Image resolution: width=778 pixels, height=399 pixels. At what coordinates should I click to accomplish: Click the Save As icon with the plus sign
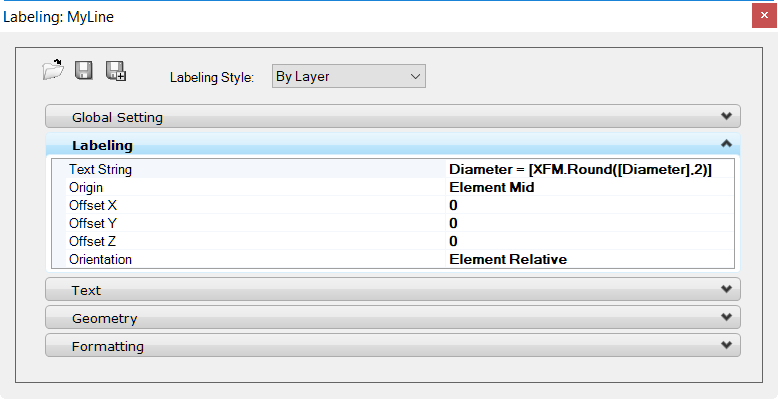[x=116, y=70]
